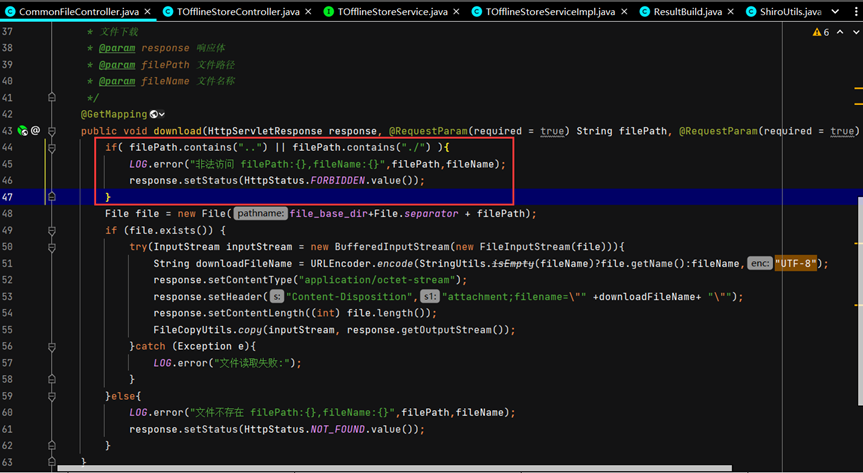Collapse the Javadoc comment end on line 41

[52, 98]
